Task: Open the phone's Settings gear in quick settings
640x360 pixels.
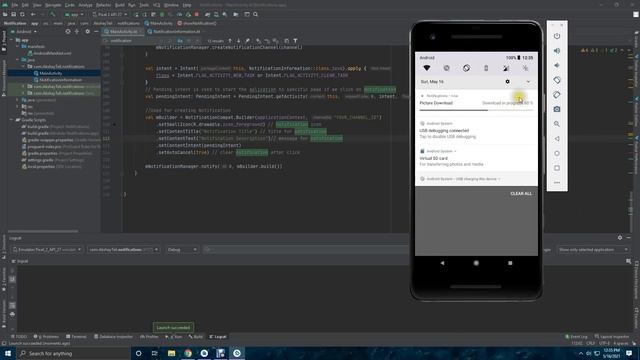Action: (x=507, y=82)
